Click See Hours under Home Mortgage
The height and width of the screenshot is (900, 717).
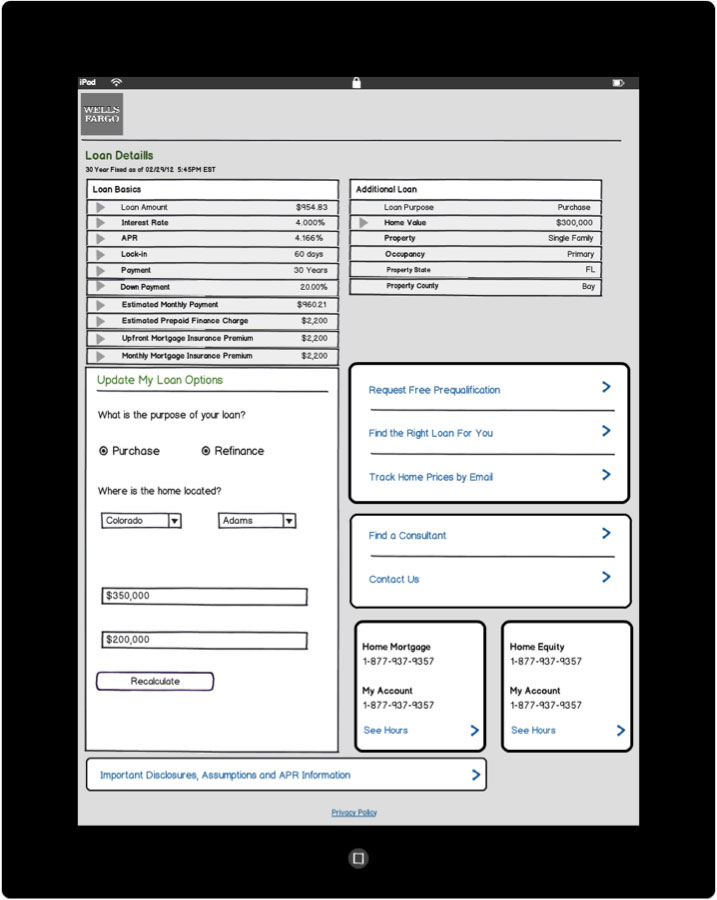pos(385,731)
